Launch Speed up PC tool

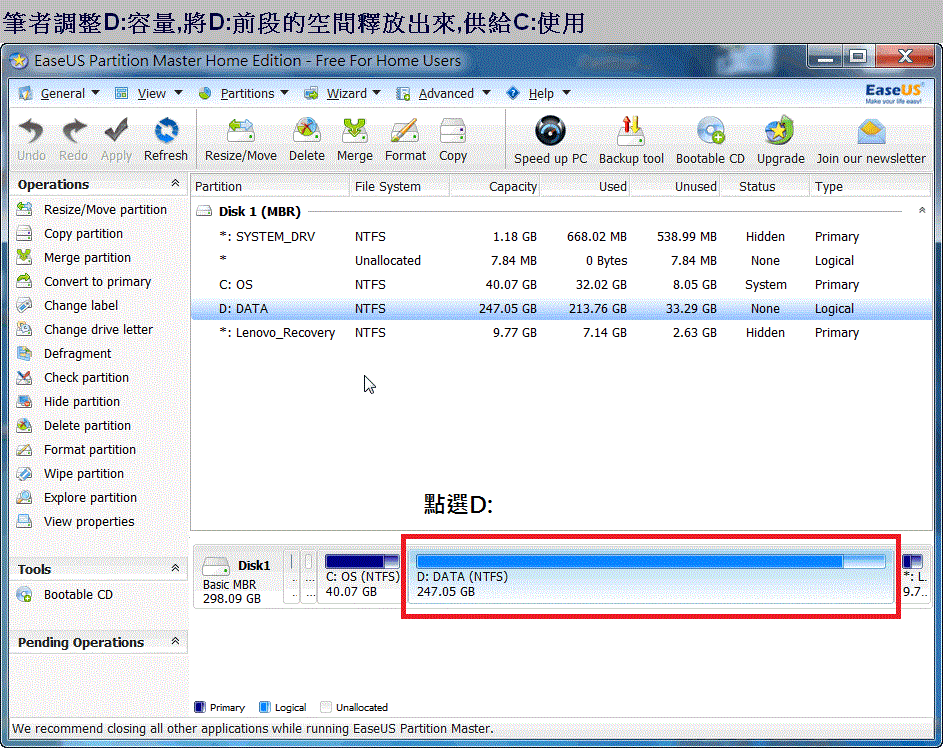click(x=550, y=141)
